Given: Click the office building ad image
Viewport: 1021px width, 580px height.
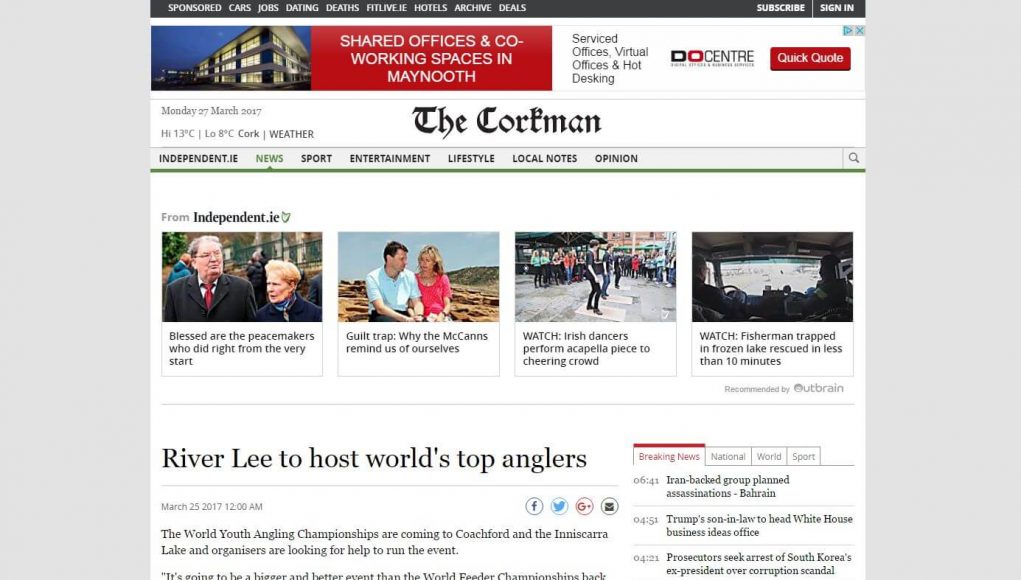Looking at the screenshot, I should click(x=231, y=58).
